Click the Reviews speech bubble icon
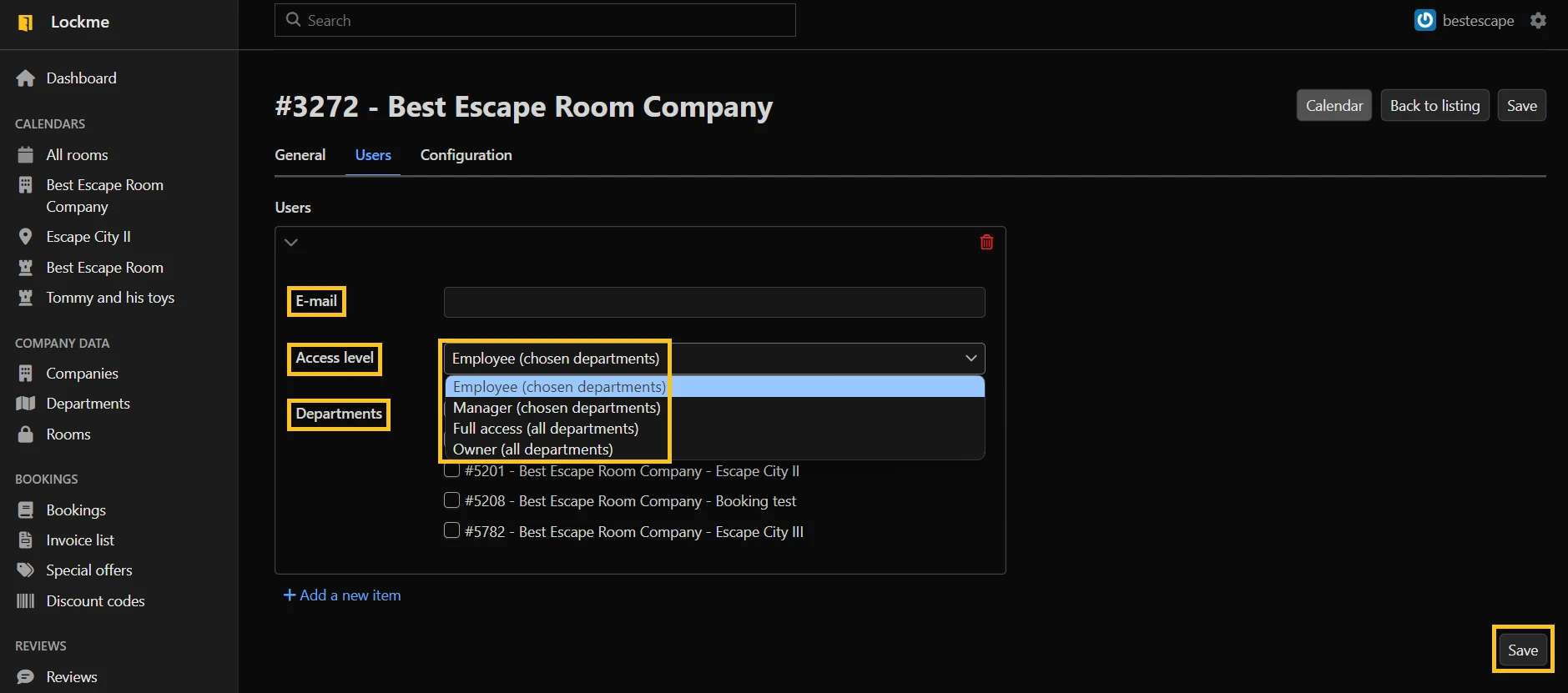Screen dimensions: 1568x693 [26, 677]
